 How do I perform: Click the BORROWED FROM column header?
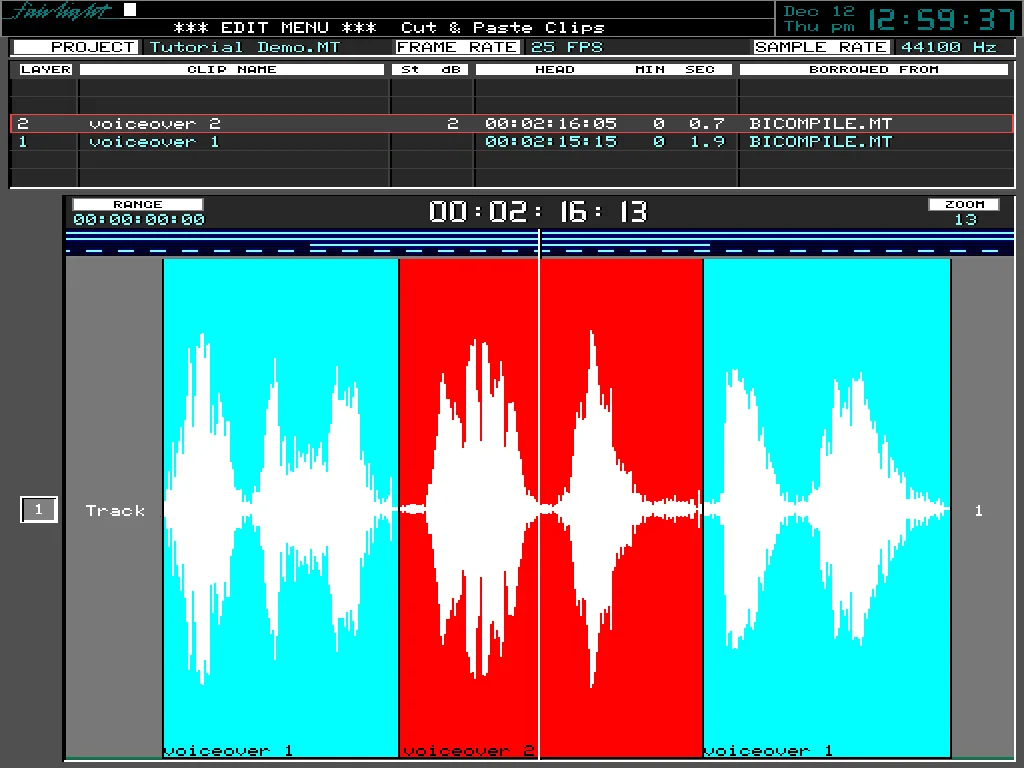[874, 69]
